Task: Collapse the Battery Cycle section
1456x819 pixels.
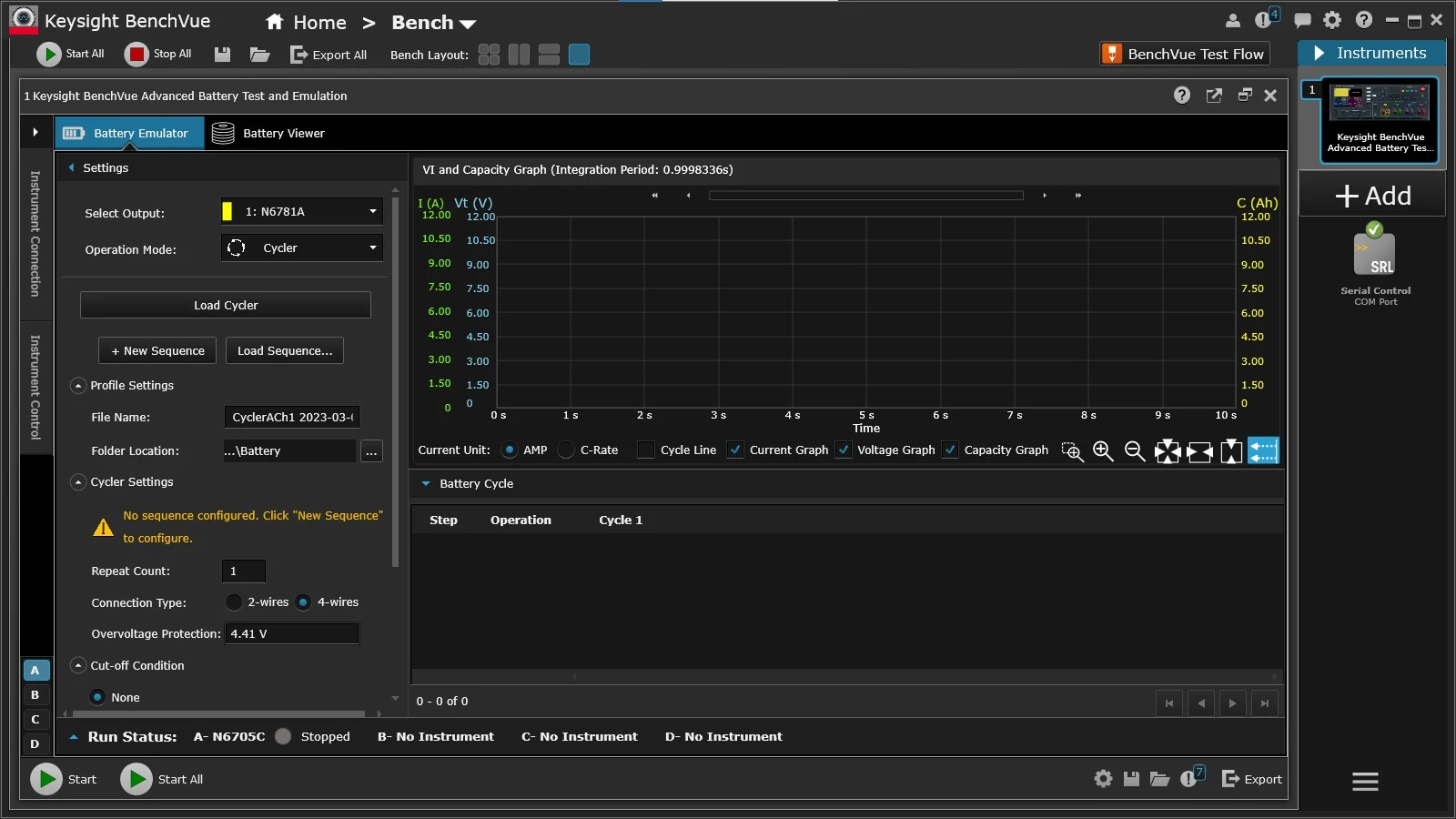Action: [426, 483]
